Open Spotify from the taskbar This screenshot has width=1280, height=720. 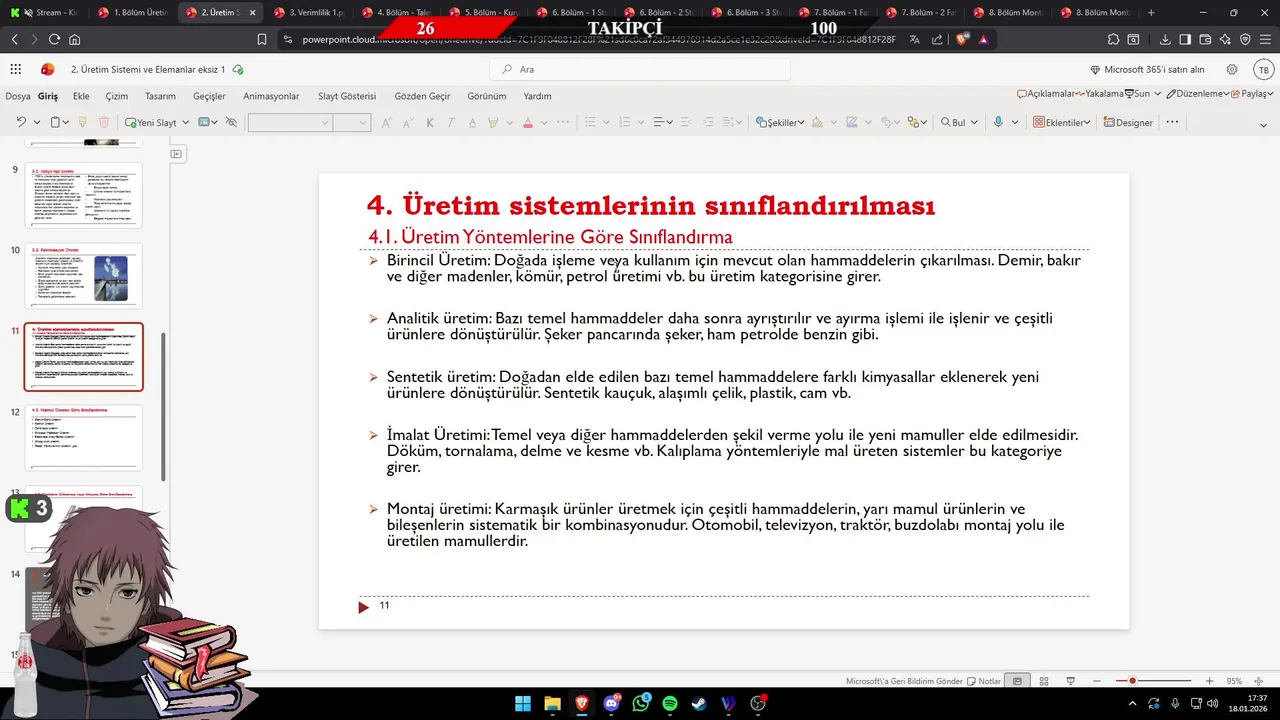point(670,704)
